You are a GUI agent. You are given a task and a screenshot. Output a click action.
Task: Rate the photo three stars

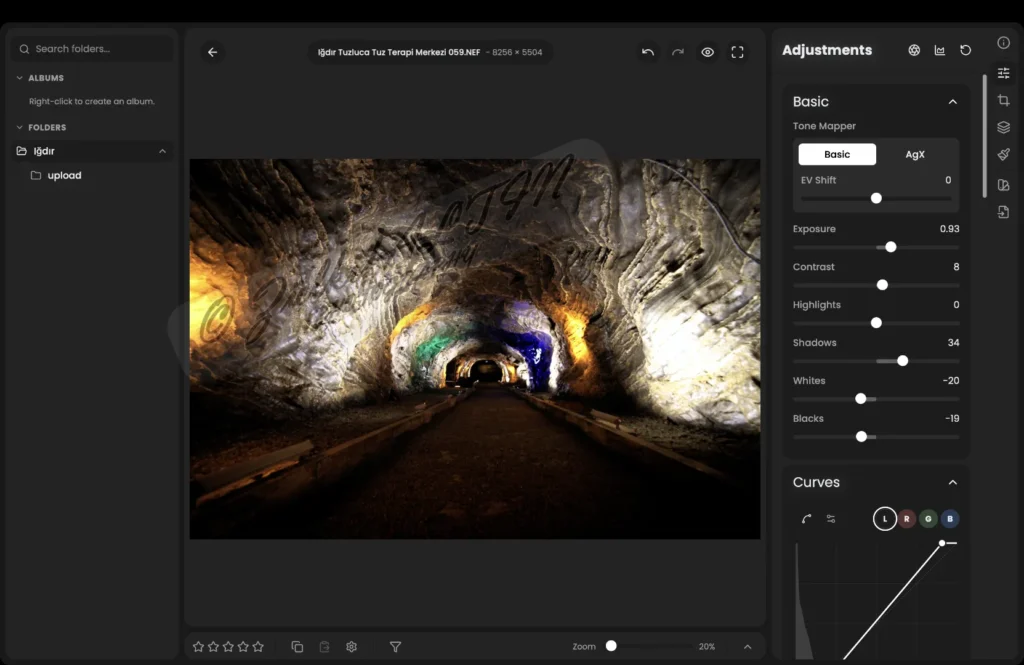[x=228, y=647]
